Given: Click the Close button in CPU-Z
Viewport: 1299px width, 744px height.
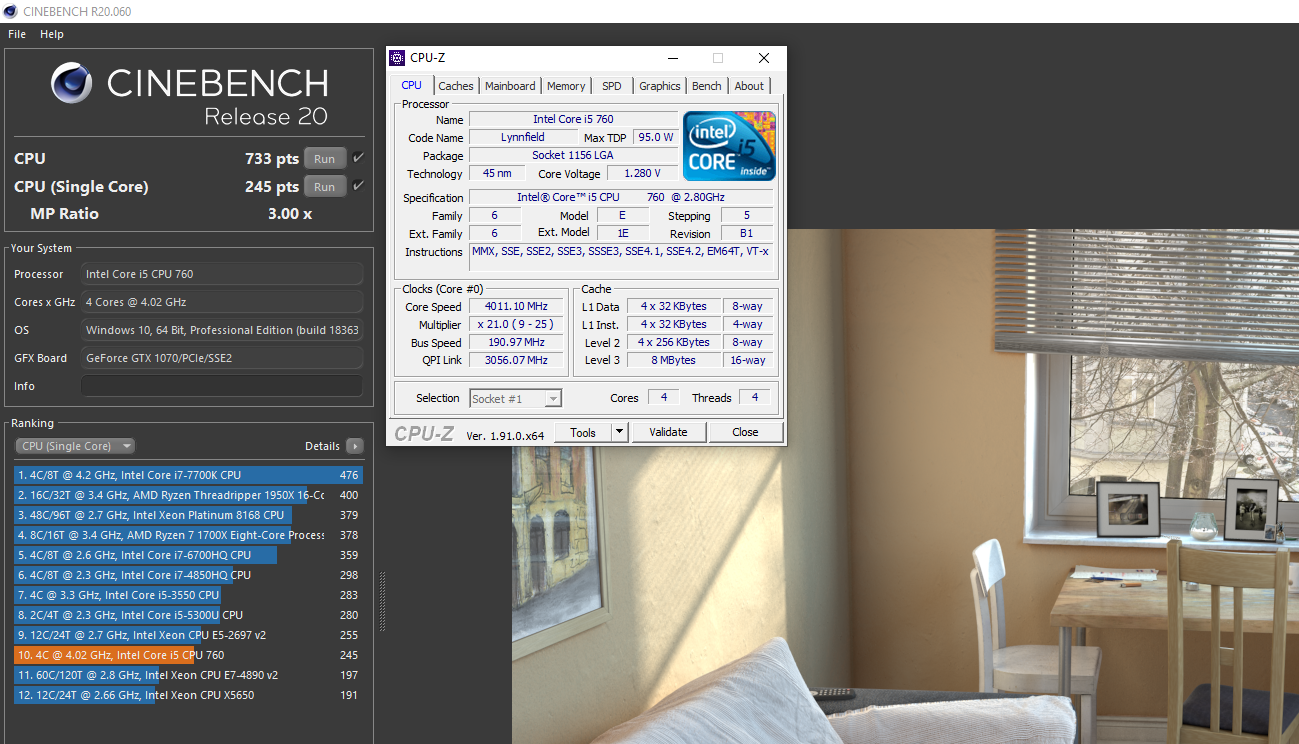Looking at the screenshot, I should click(745, 432).
